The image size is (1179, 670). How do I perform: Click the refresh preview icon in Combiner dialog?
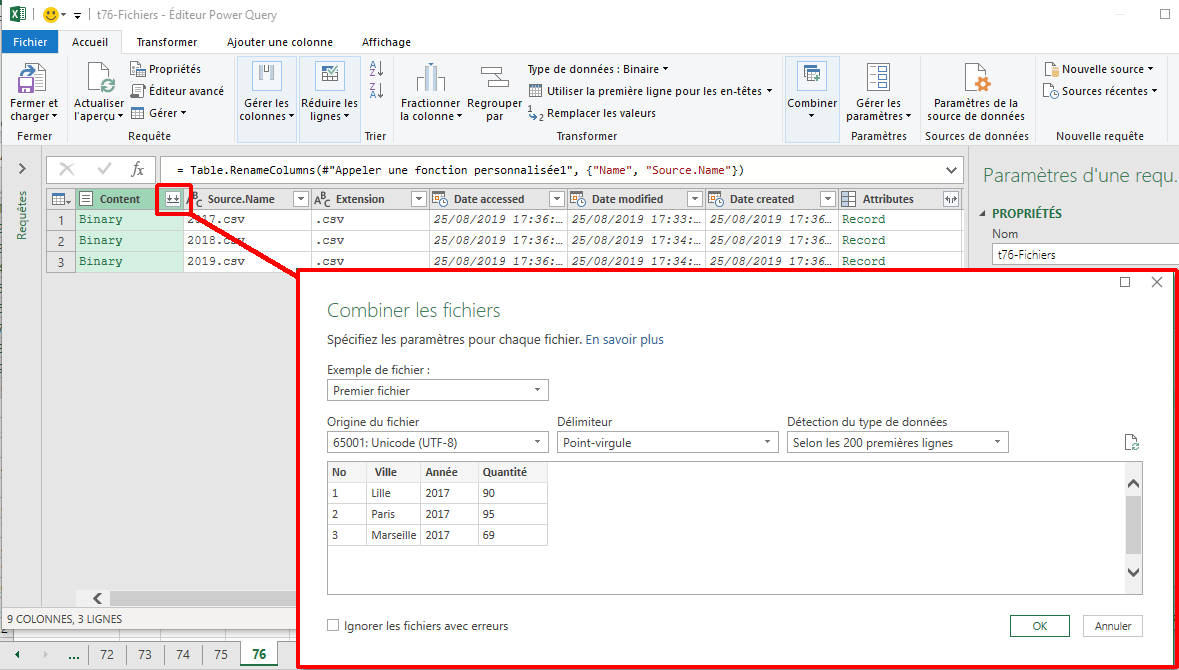point(1132,442)
